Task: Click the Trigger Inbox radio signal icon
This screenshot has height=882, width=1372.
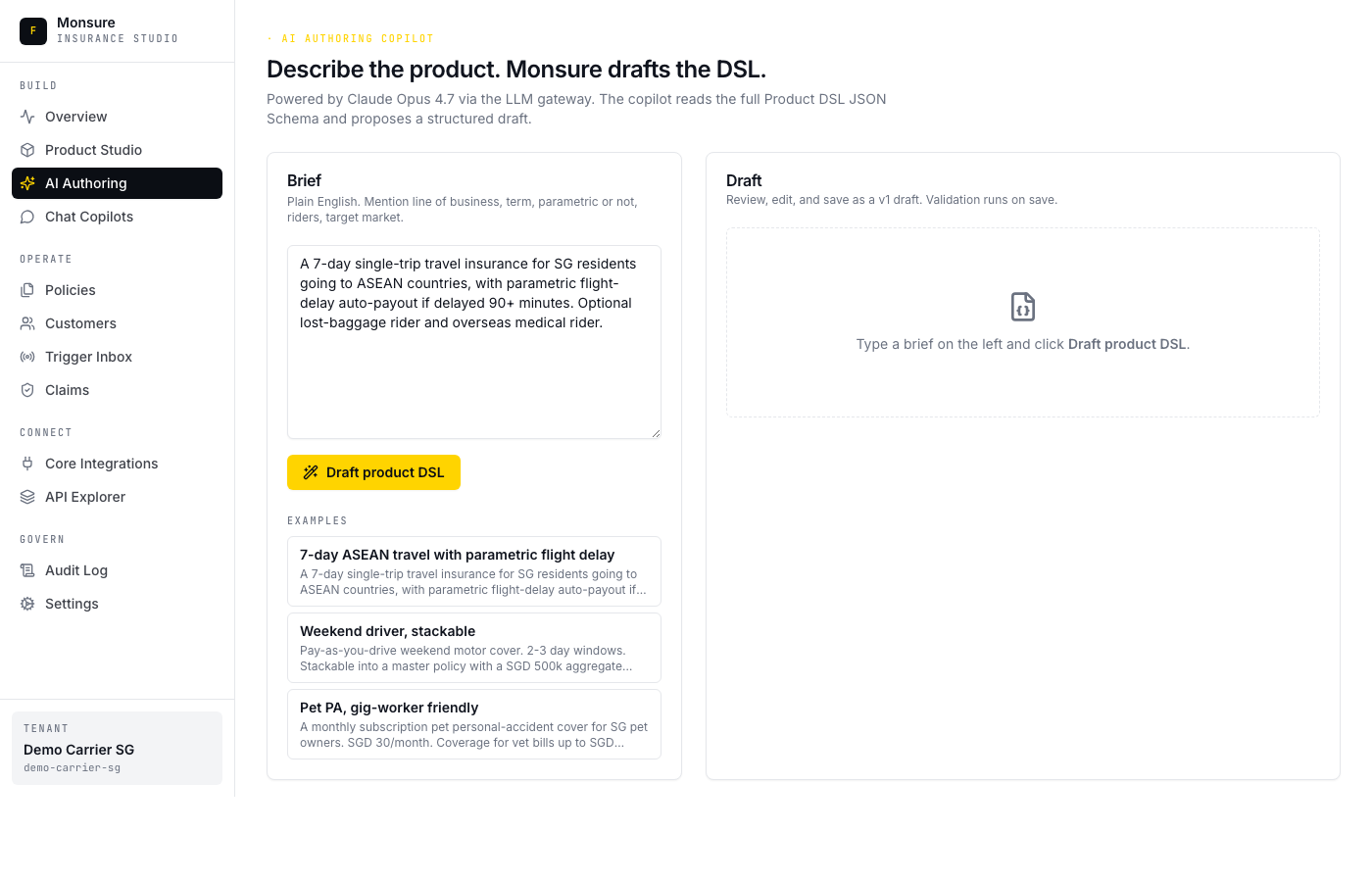Action: tap(27, 357)
